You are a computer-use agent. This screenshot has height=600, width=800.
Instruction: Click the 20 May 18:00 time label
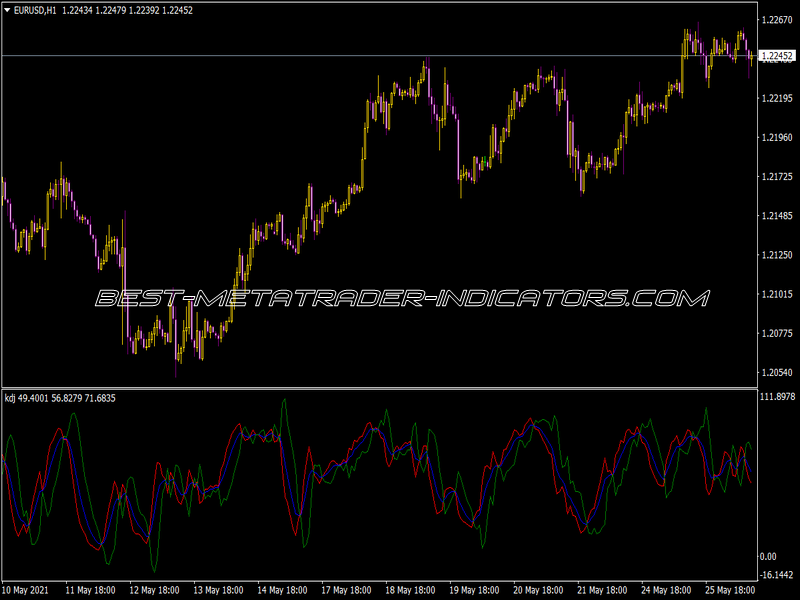tap(538, 590)
